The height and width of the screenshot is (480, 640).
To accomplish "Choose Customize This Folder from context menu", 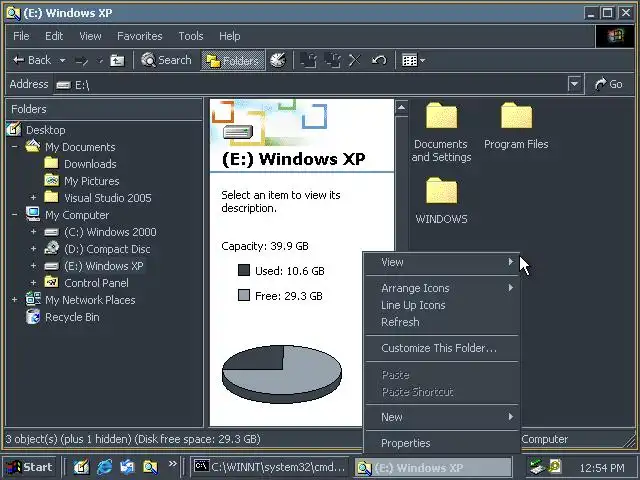I will point(442,348).
